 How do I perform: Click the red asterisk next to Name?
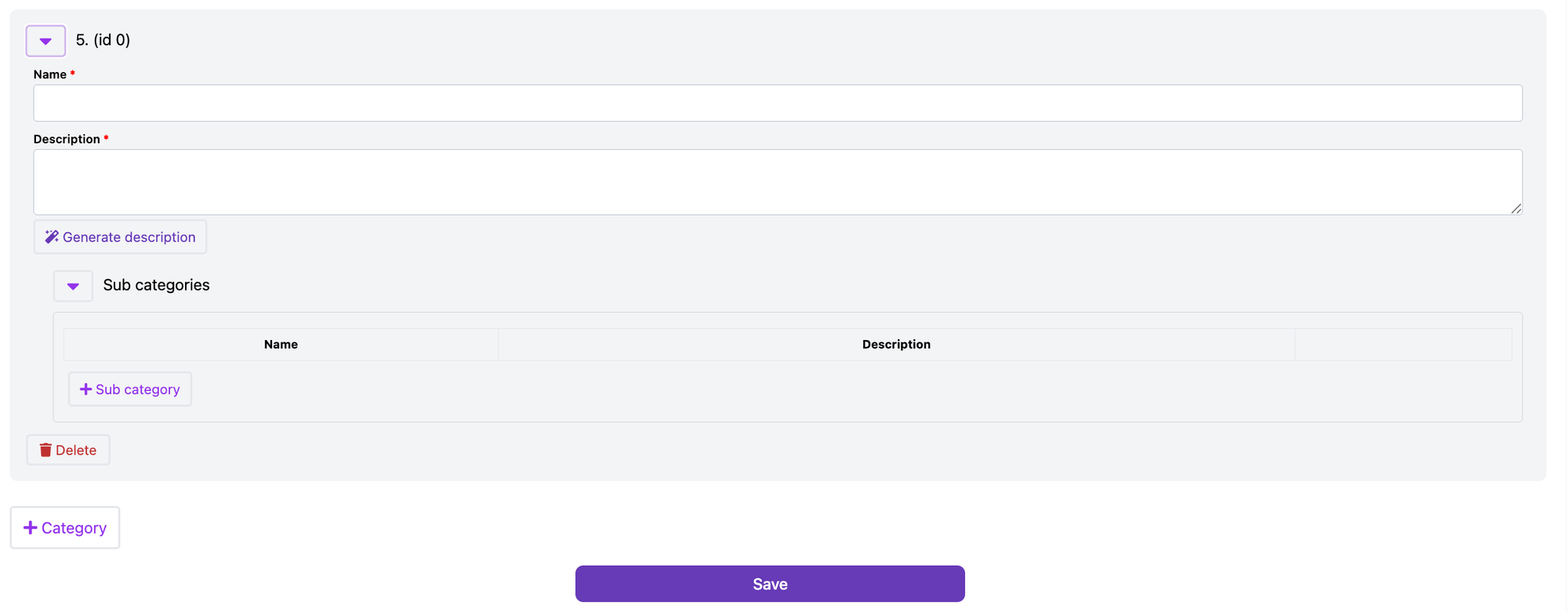tap(73, 74)
